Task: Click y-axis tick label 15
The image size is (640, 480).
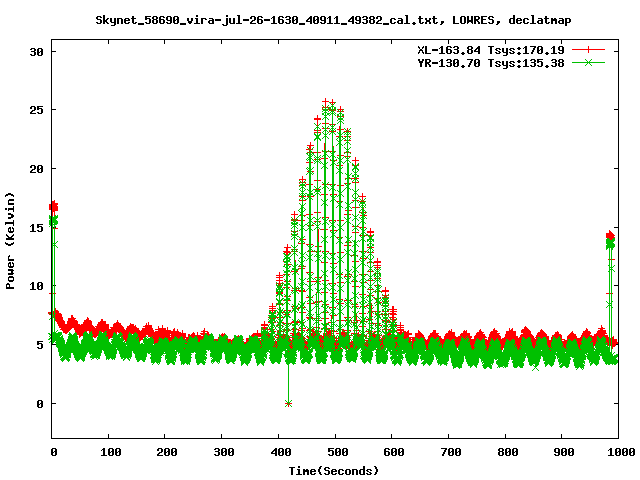Action: pyautogui.click(x=36, y=227)
